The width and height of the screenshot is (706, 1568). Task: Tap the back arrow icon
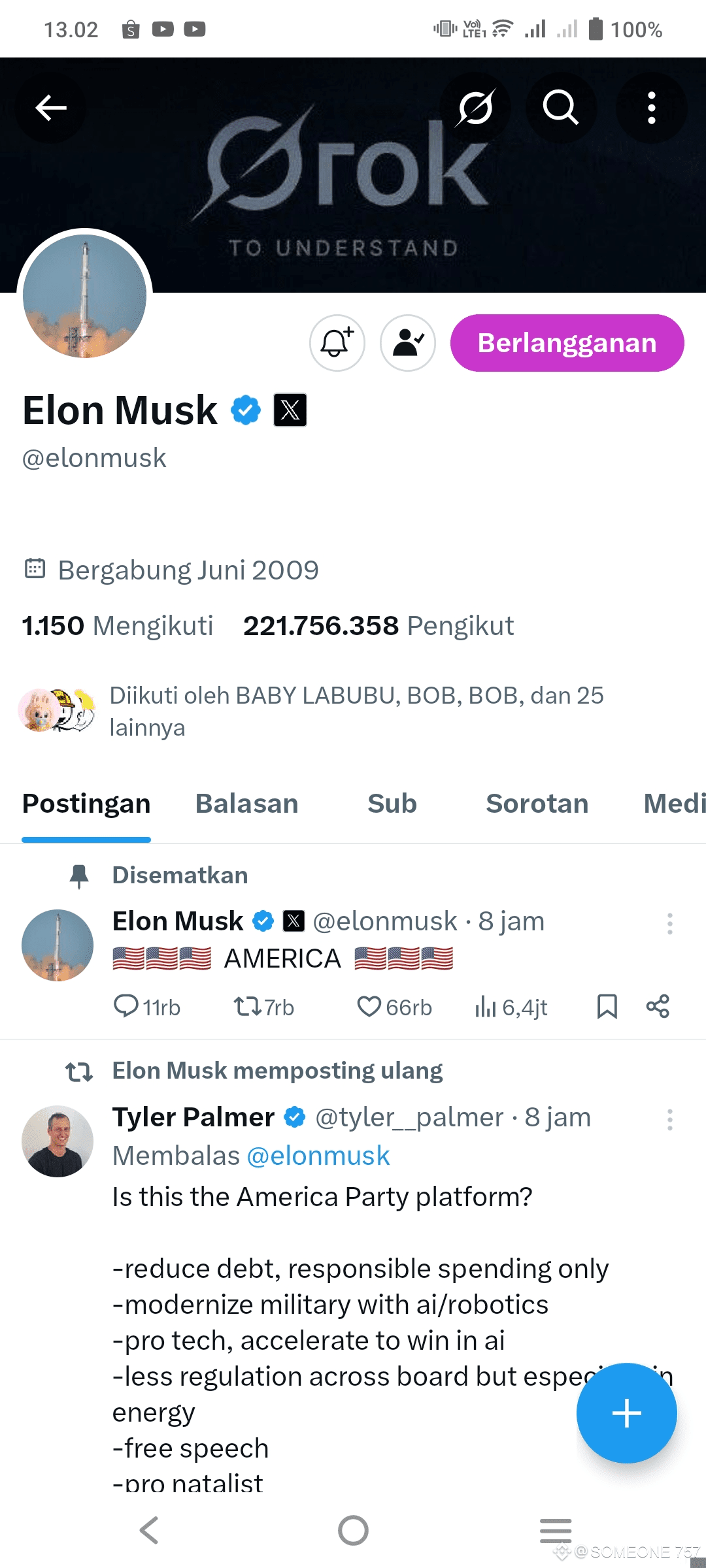point(51,108)
